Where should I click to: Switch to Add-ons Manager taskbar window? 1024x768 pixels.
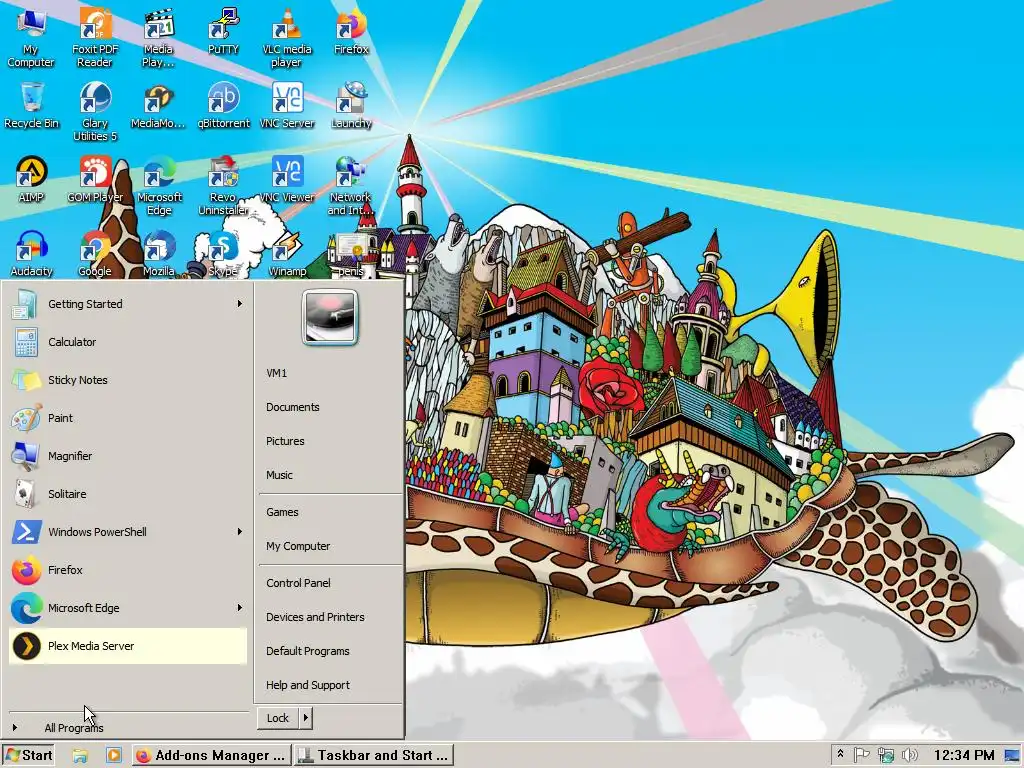(212, 756)
